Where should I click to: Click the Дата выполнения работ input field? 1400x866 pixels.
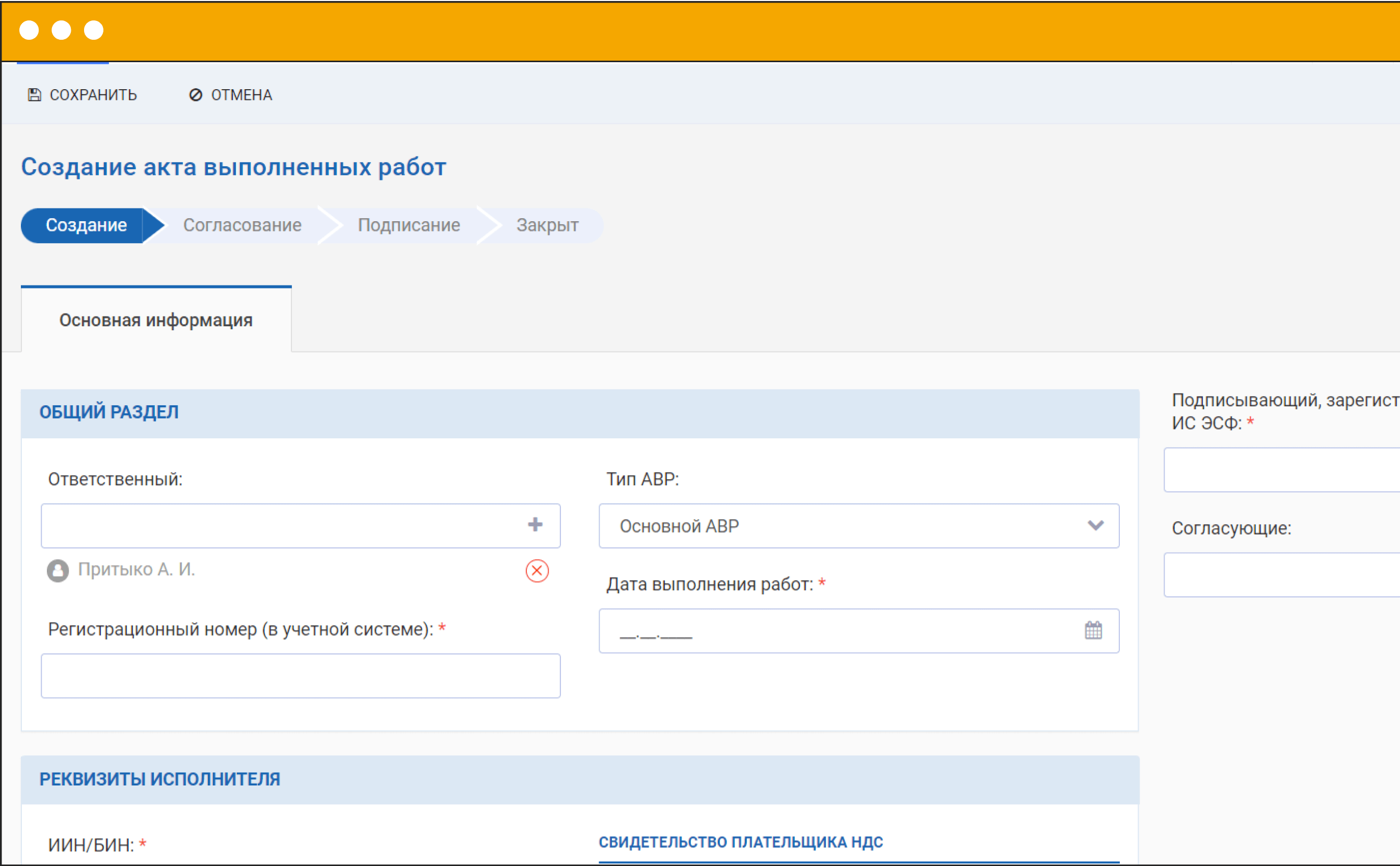click(858, 631)
